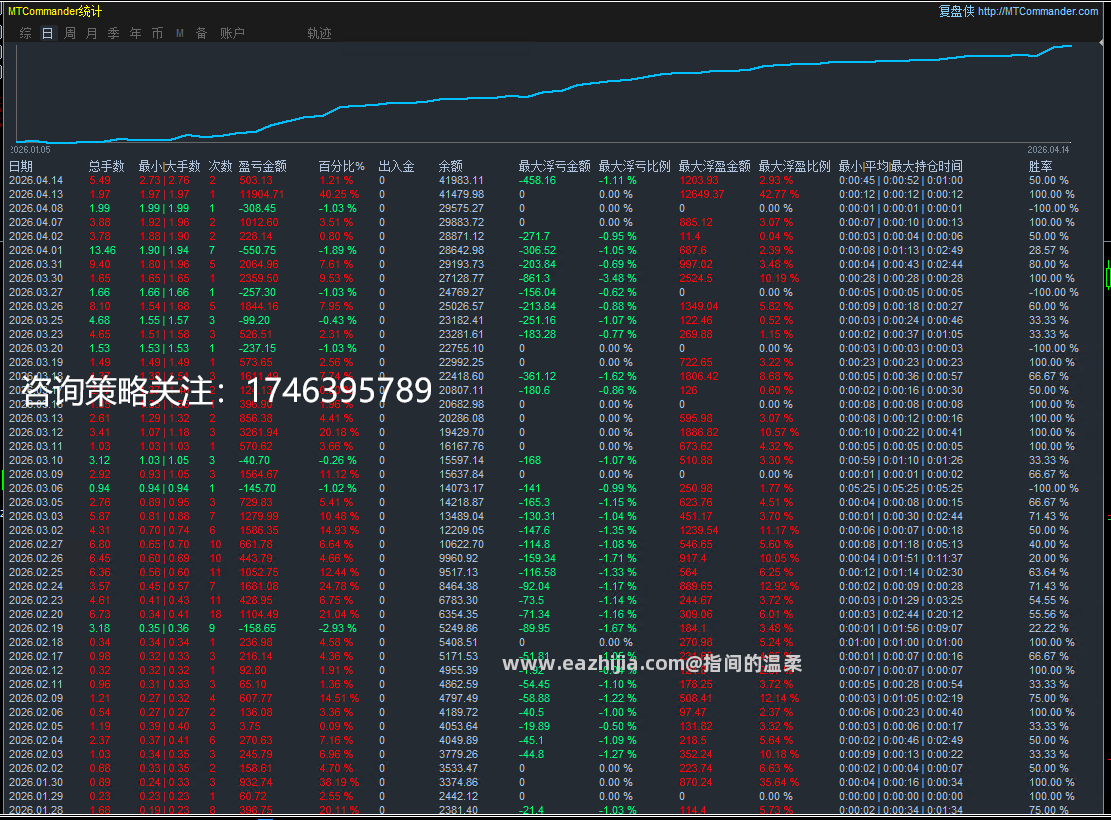Open the 币 currency tab
The image size is (1111, 820).
coord(157,33)
